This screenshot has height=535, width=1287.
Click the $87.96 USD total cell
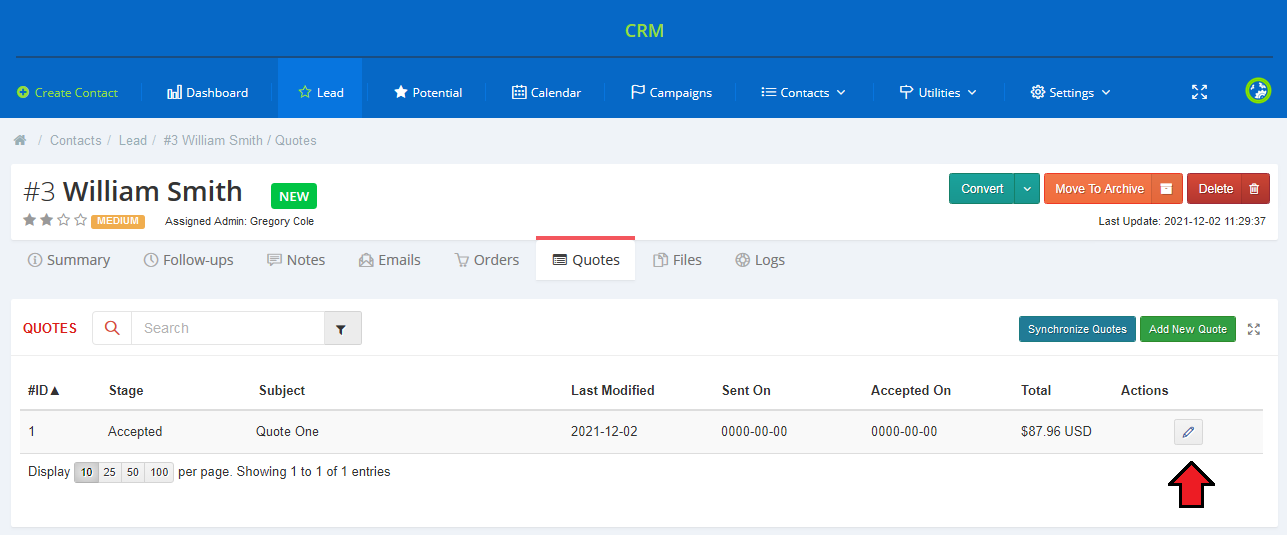point(1056,432)
